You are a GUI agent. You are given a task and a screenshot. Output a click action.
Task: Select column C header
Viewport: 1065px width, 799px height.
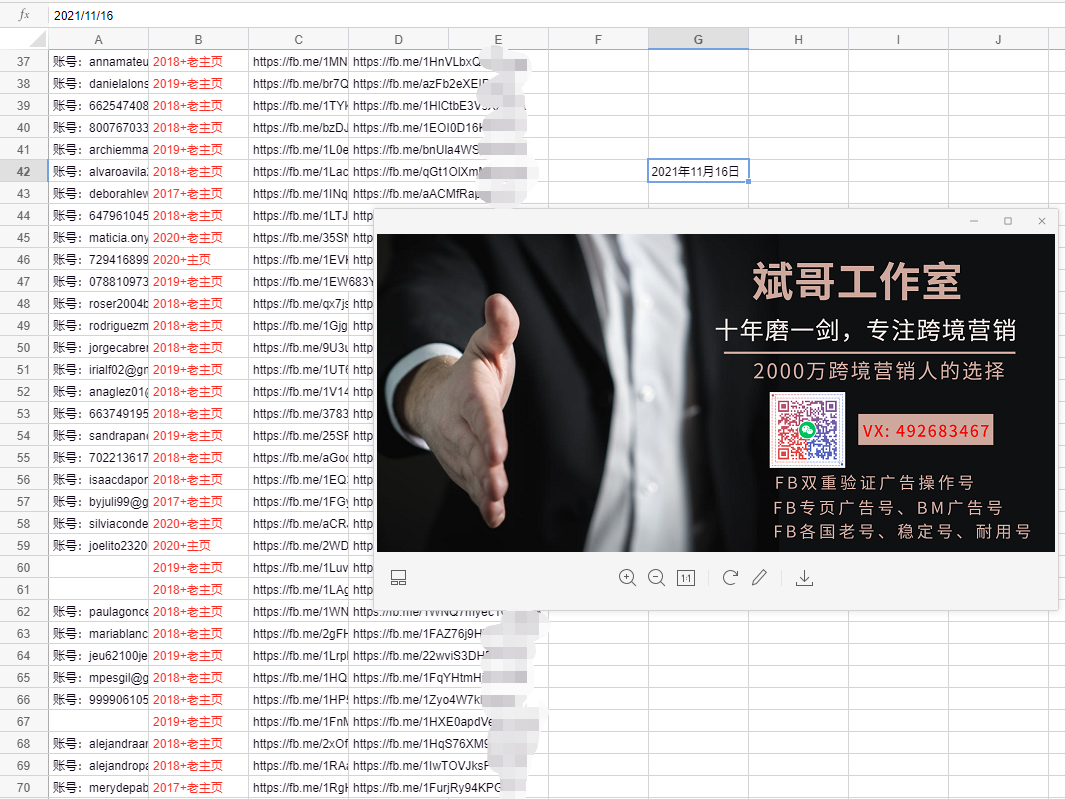point(299,39)
